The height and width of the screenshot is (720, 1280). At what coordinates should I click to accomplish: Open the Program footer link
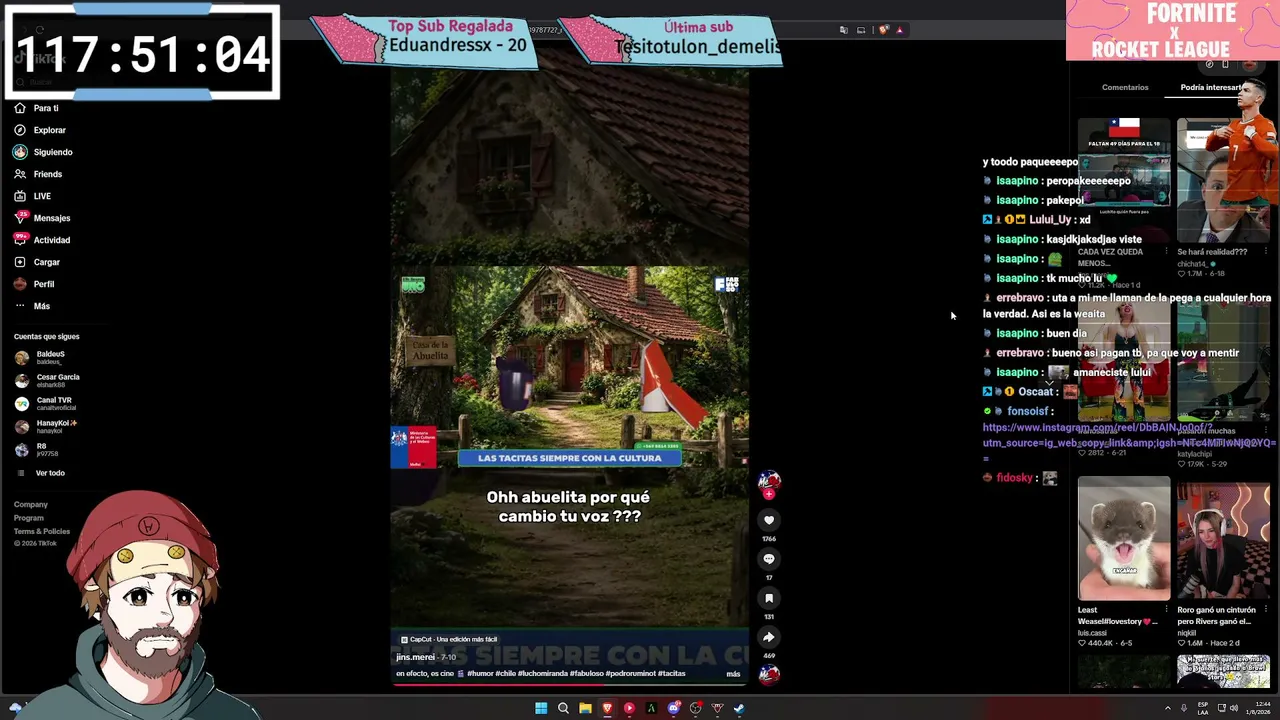click(29, 518)
